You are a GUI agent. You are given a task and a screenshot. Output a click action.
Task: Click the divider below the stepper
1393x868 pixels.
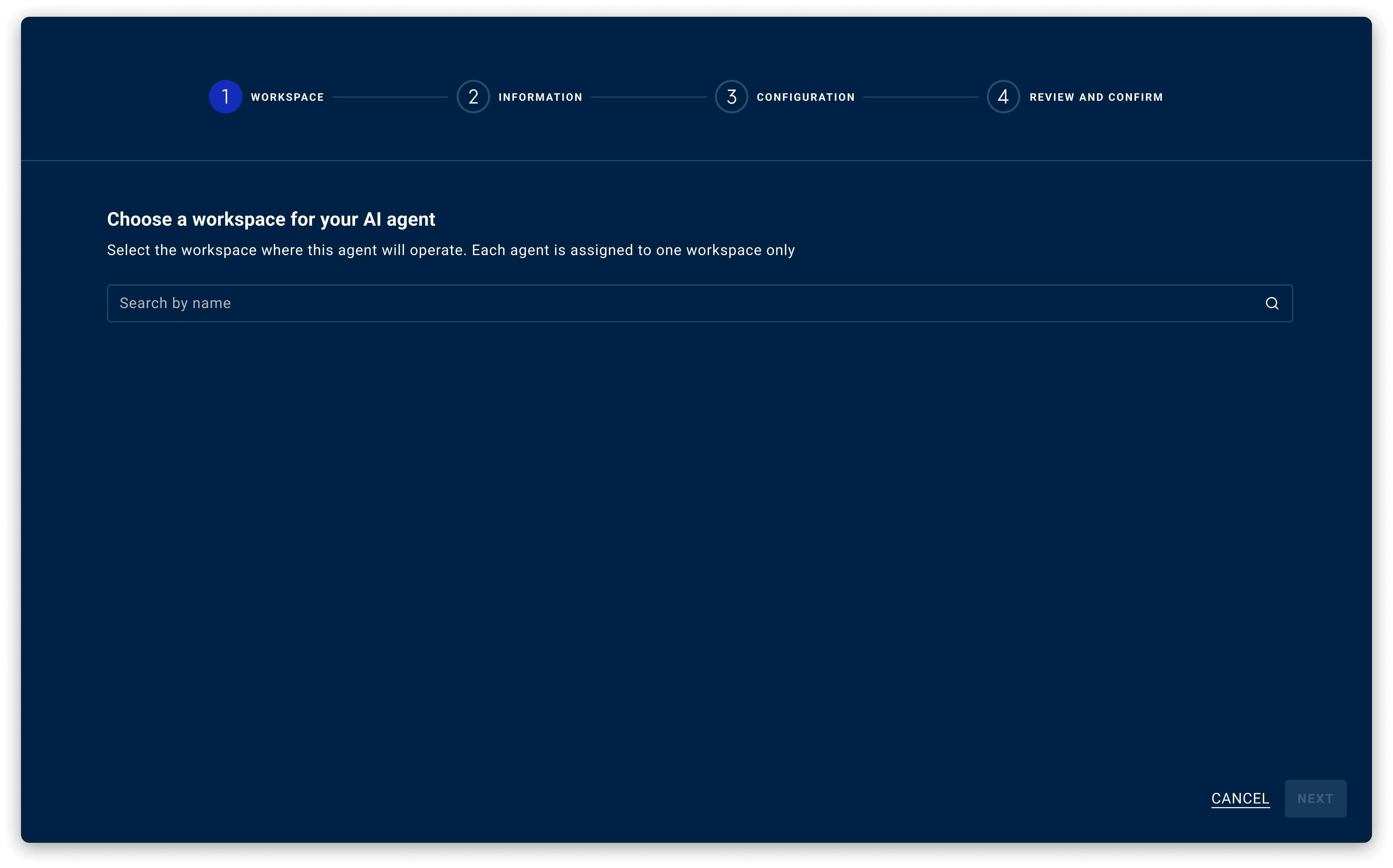696,161
